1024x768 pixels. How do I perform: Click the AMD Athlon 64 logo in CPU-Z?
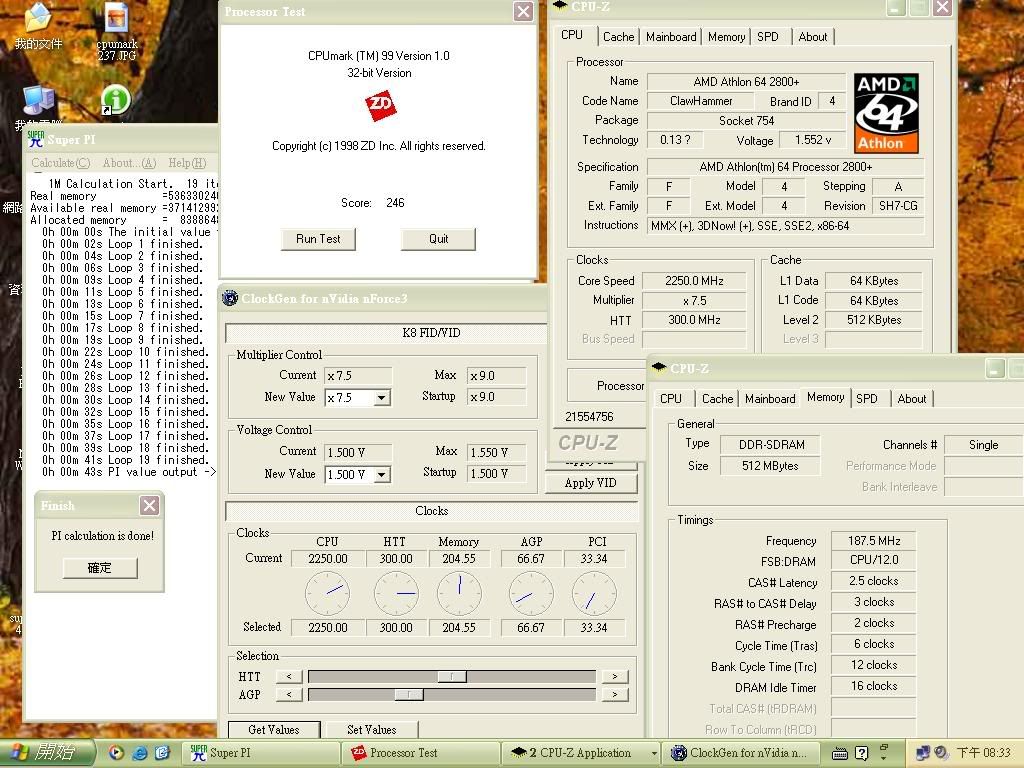(886, 111)
